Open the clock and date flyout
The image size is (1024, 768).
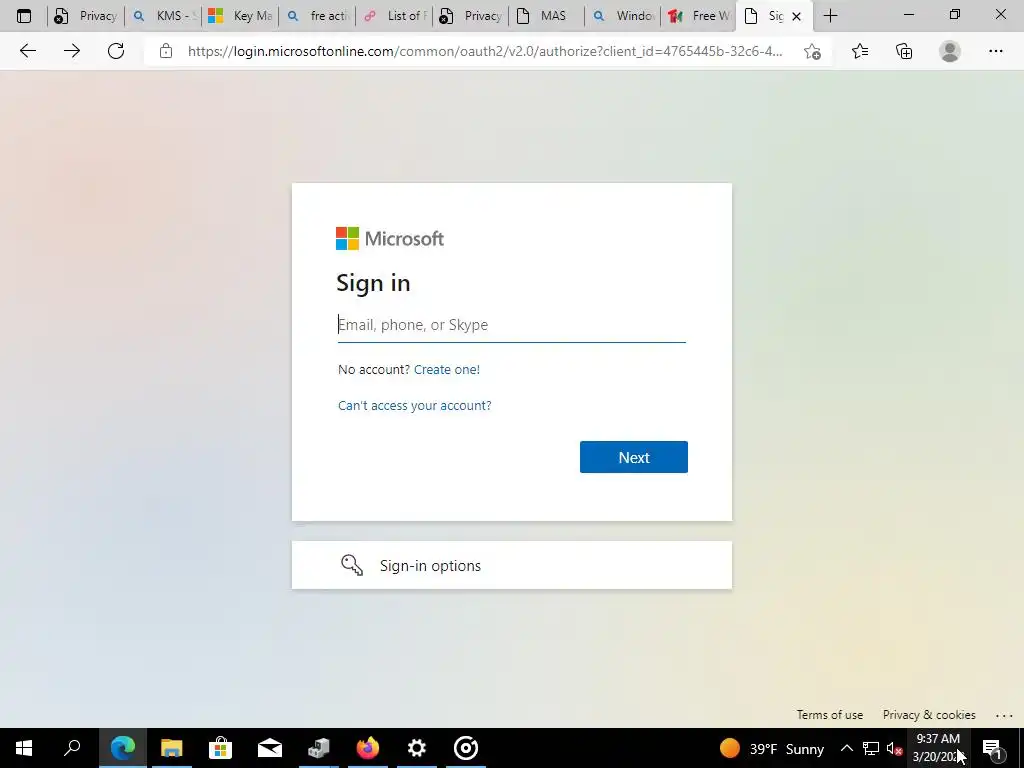click(938, 748)
